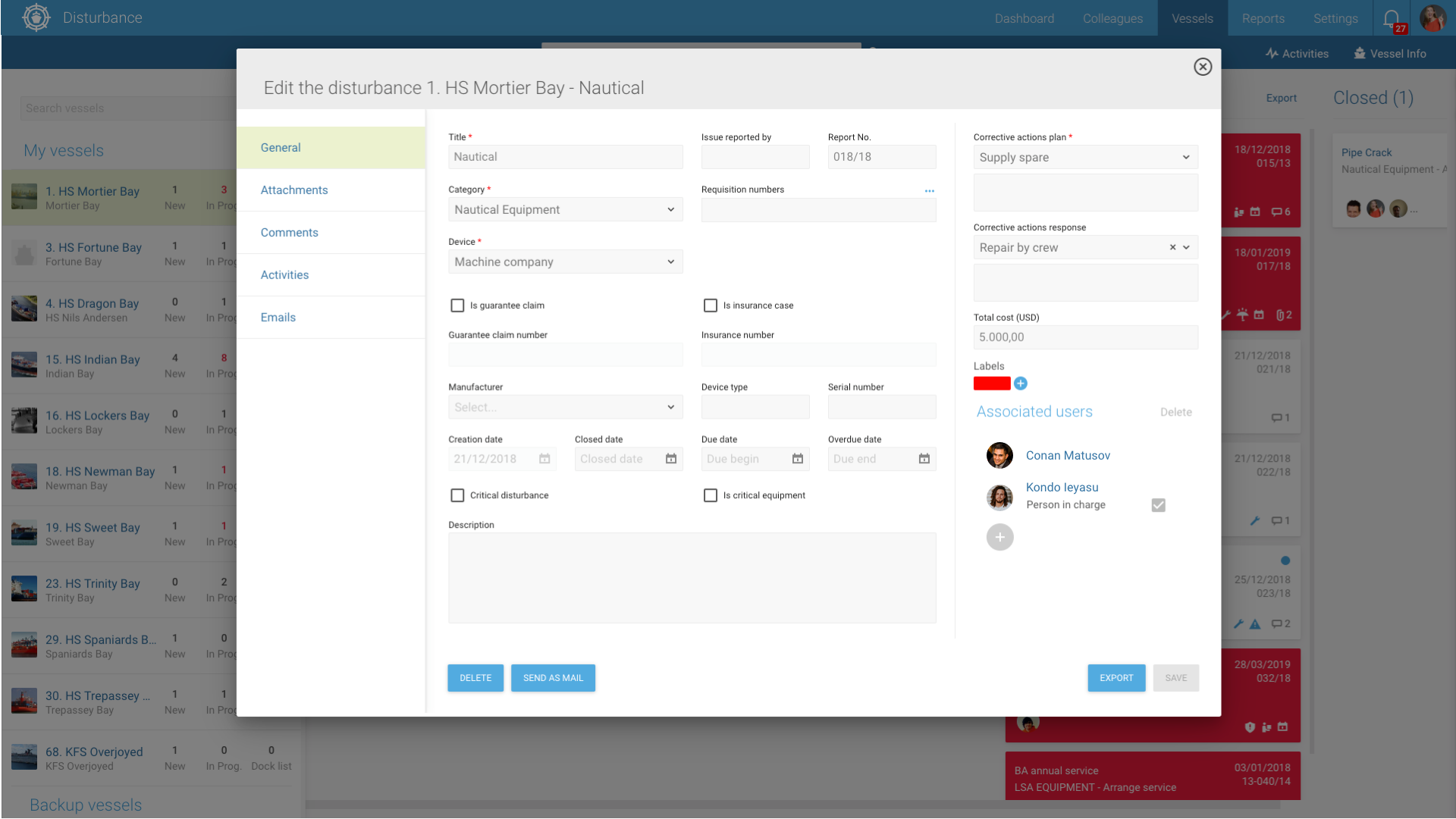Enable the Is guarantee claim checkbox
Screen dimensions: 1456x819
coord(457,306)
